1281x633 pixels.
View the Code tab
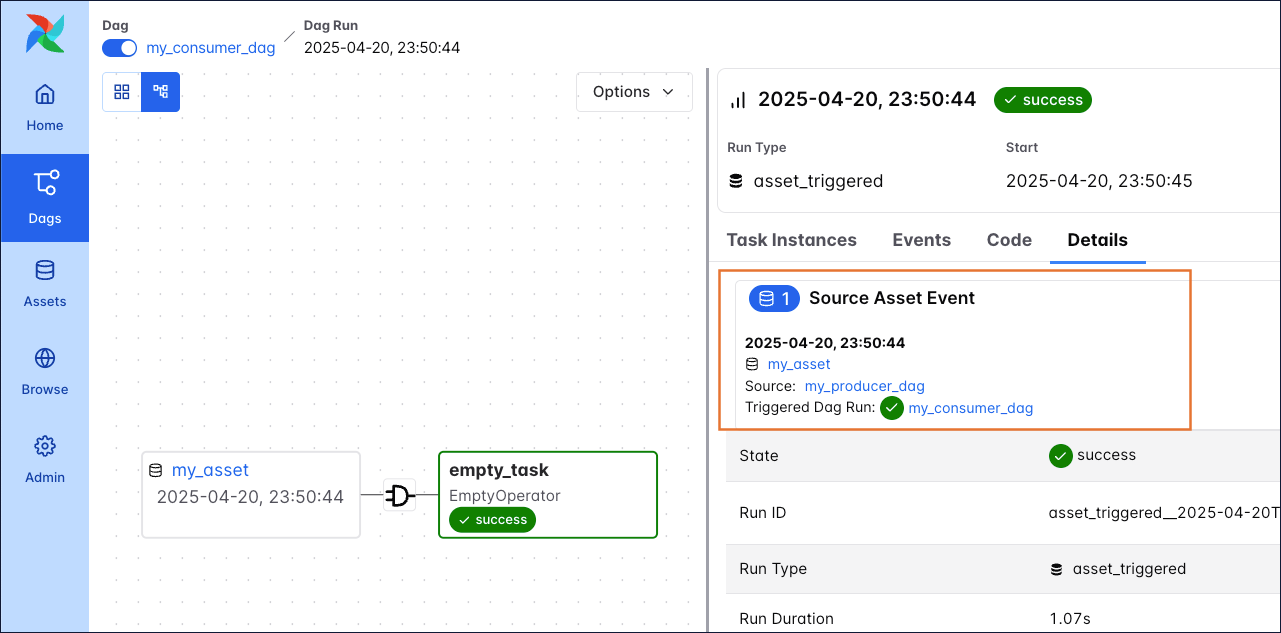[1008, 240]
